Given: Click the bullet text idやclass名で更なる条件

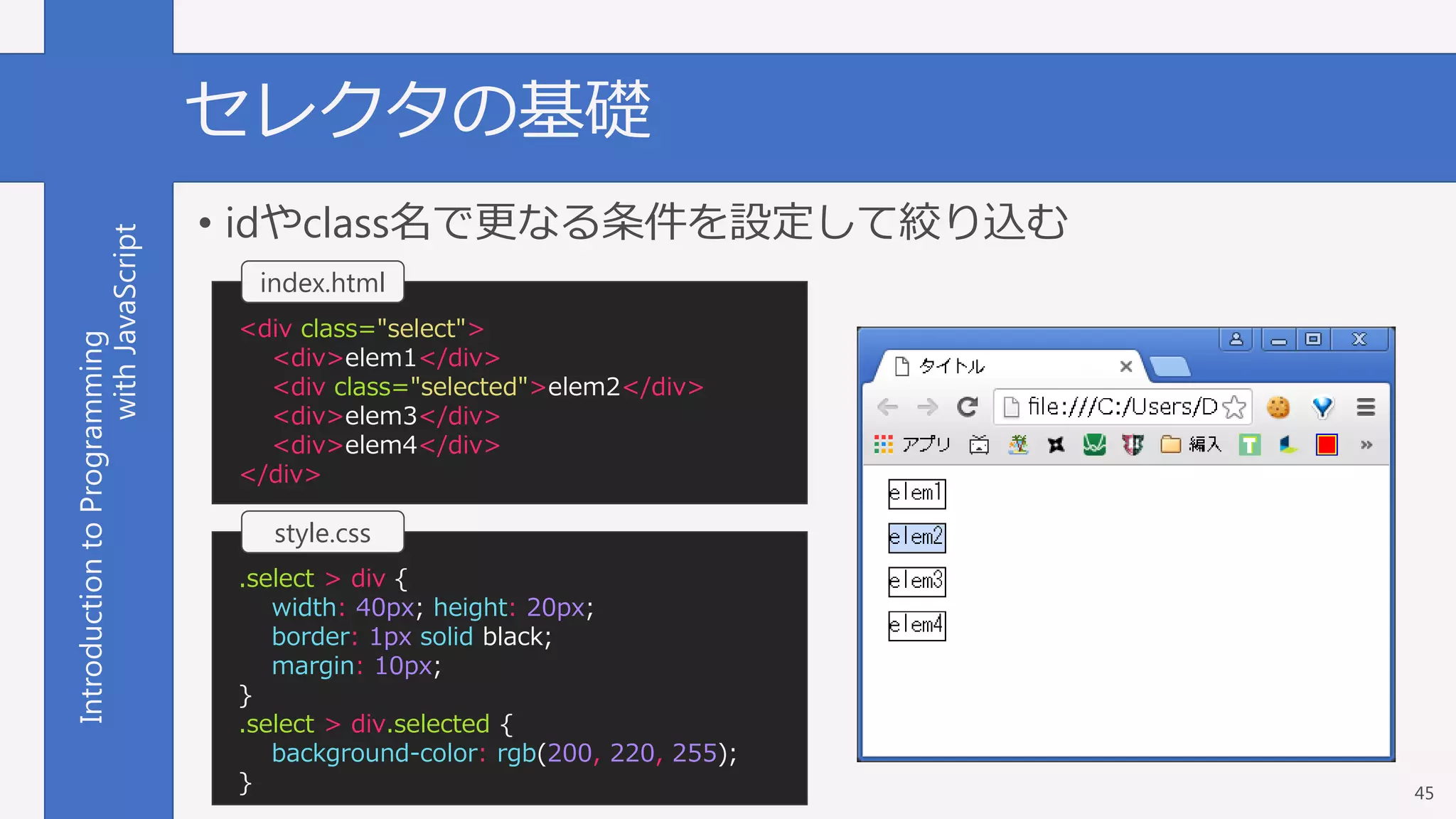Looking at the screenshot, I should click(x=647, y=221).
